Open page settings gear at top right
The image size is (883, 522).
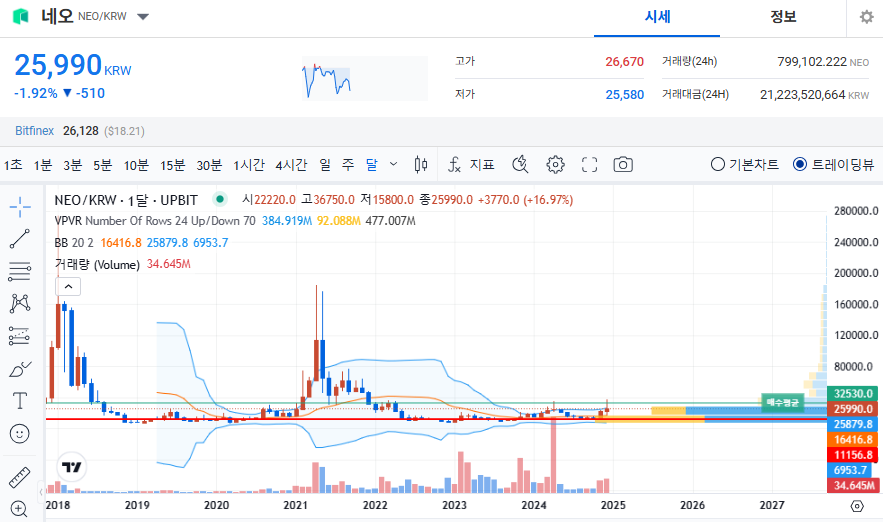click(x=867, y=17)
